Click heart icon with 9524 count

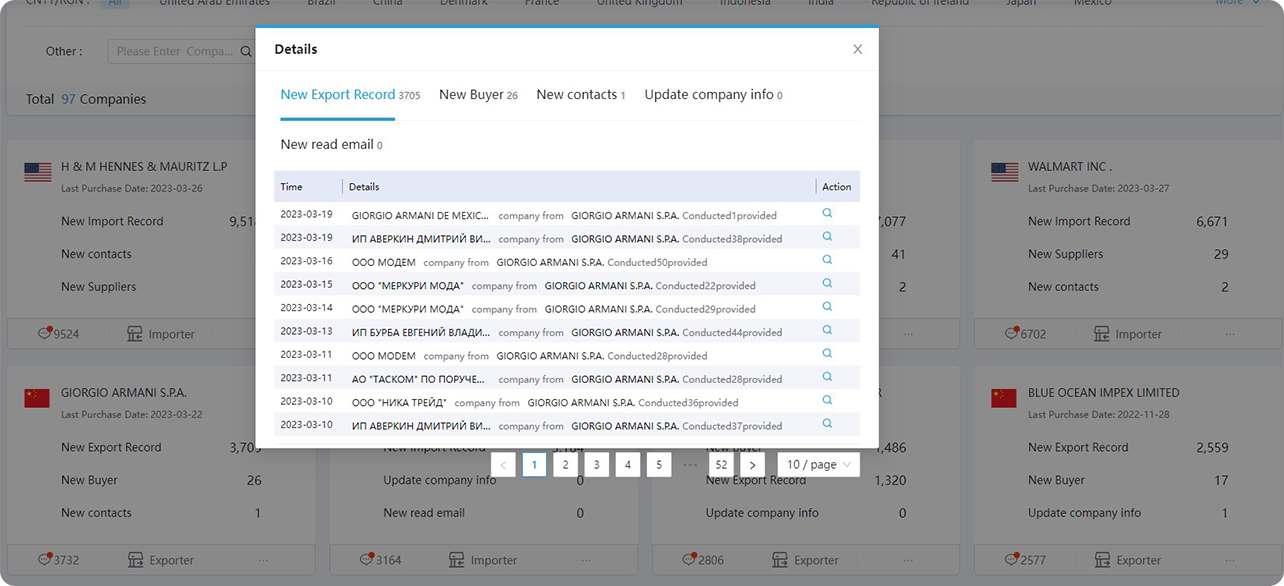pos(45,333)
